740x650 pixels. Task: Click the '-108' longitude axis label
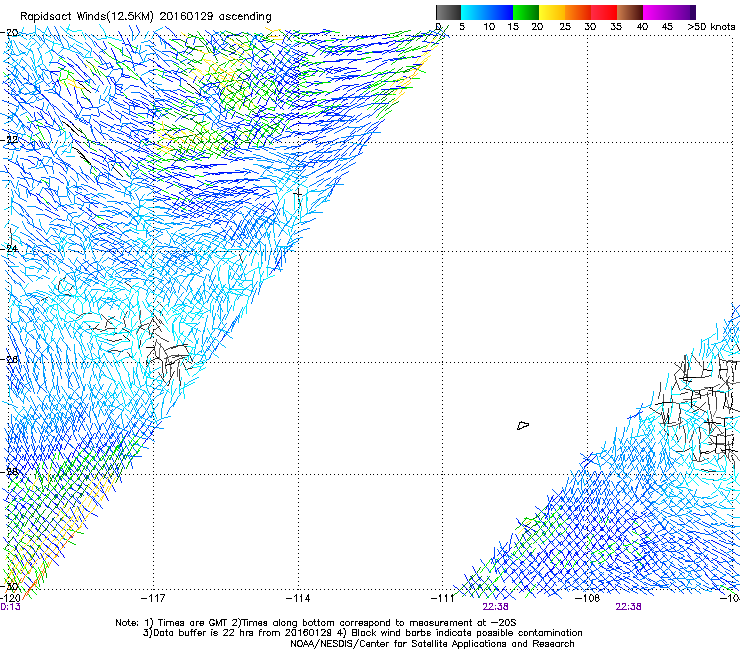click(587, 599)
